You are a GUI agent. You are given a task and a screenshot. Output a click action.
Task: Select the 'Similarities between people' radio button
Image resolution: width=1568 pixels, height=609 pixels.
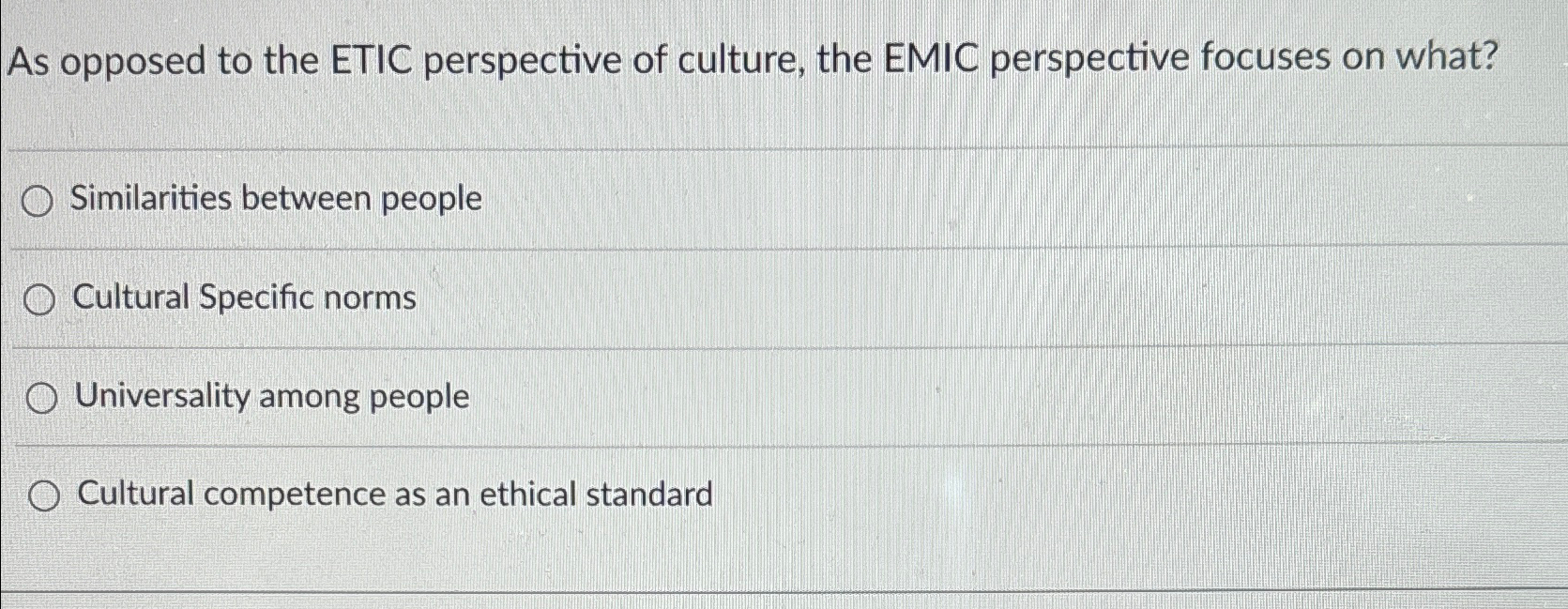pyautogui.click(x=39, y=200)
